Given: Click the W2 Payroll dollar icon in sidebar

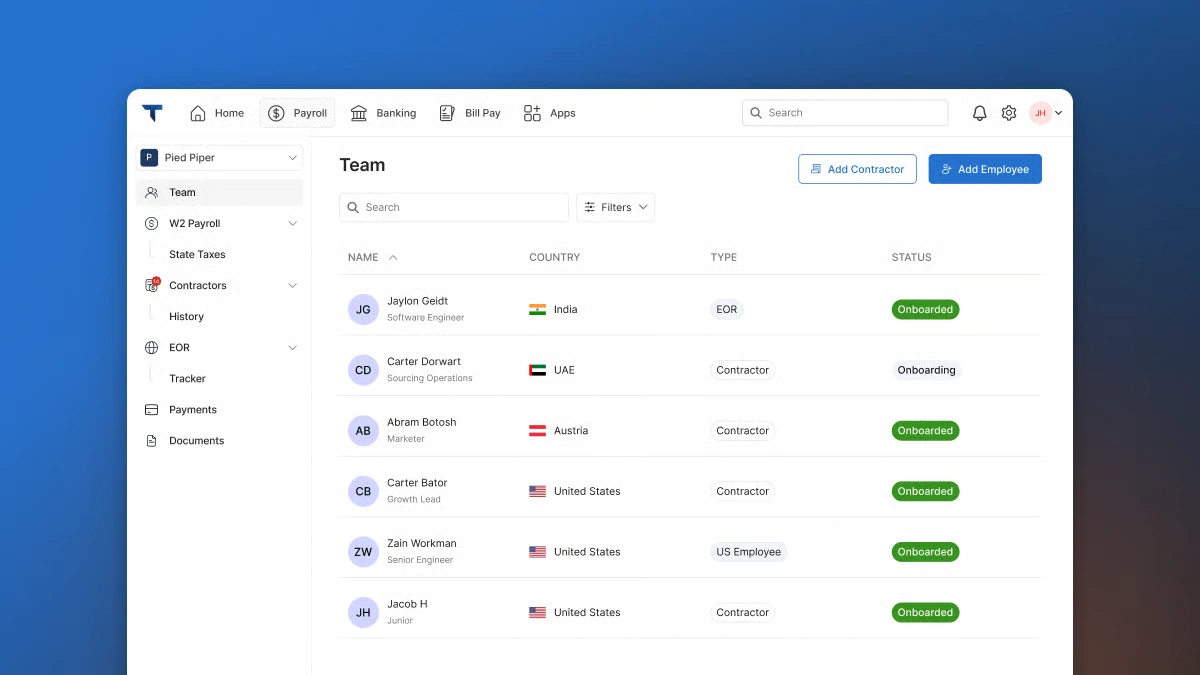Looking at the screenshot, I should pyautogui.click(x=152, y=223).
